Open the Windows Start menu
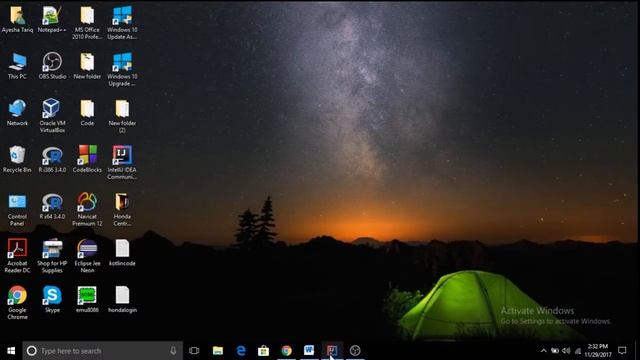 (11, 351)
